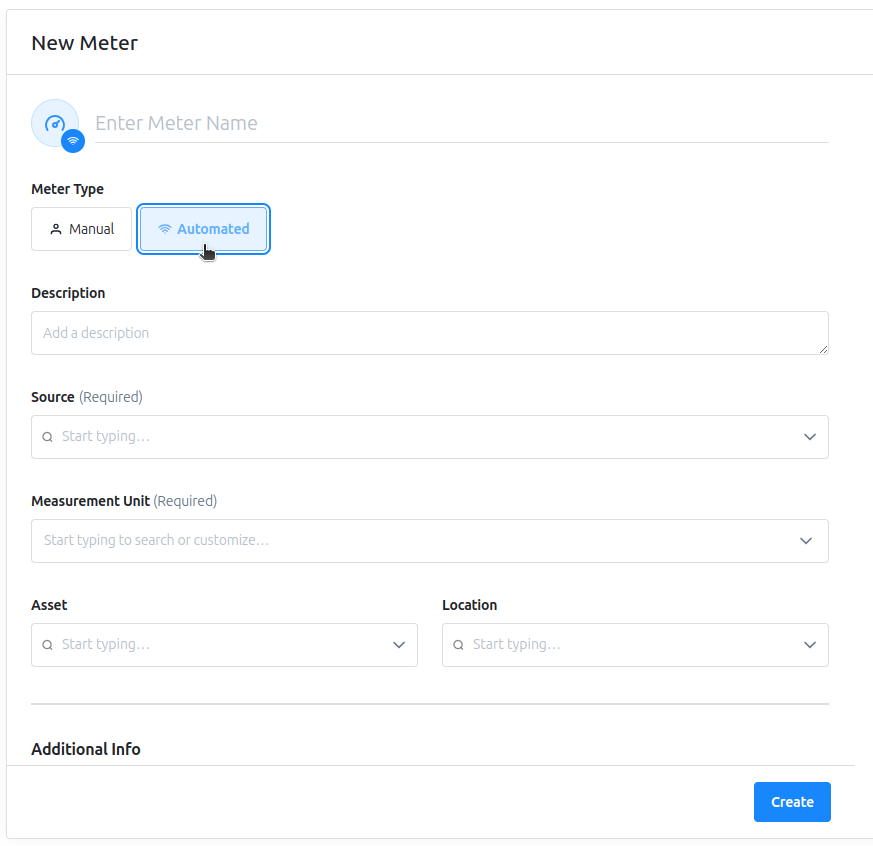Click the description box resize handle
This screenshot has height=846, width=873.
point(823,349)
